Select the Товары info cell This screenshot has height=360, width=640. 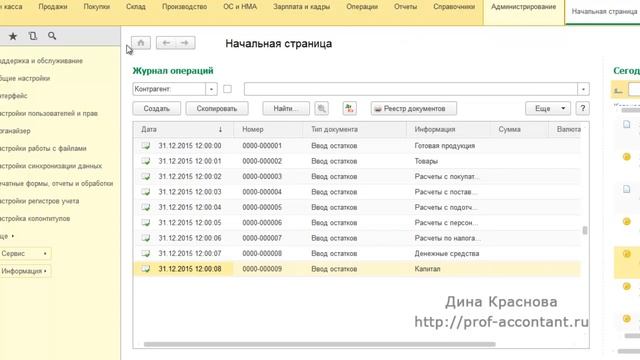(426, 161)
